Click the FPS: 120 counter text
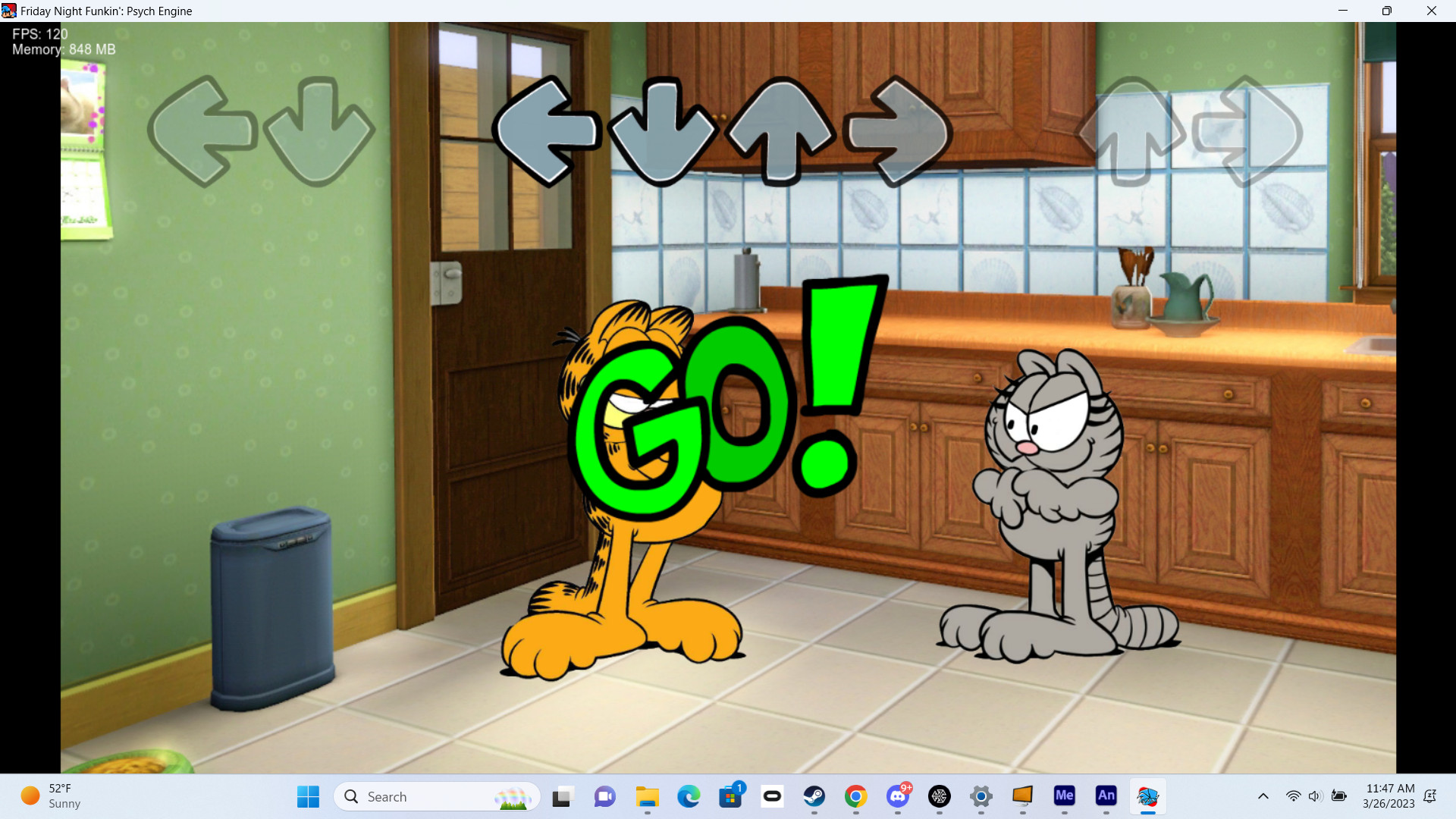This screenshot has width=1456, height=819. (x=40, y=34)
